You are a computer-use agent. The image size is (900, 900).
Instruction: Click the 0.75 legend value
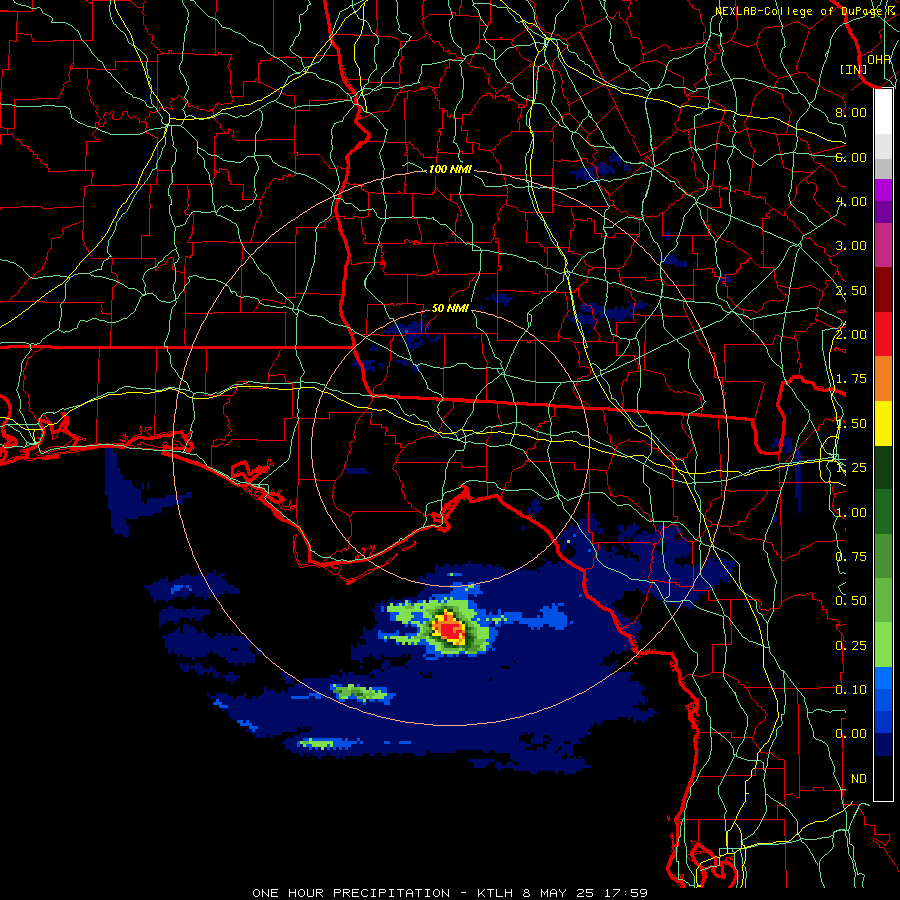click(x=851, y=557)
